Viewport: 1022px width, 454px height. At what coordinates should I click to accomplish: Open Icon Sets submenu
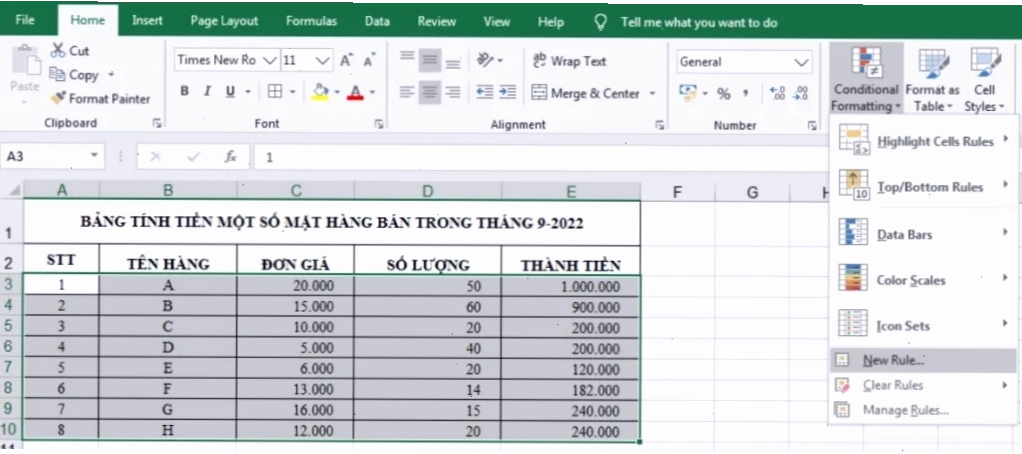[x=923, y=325]
